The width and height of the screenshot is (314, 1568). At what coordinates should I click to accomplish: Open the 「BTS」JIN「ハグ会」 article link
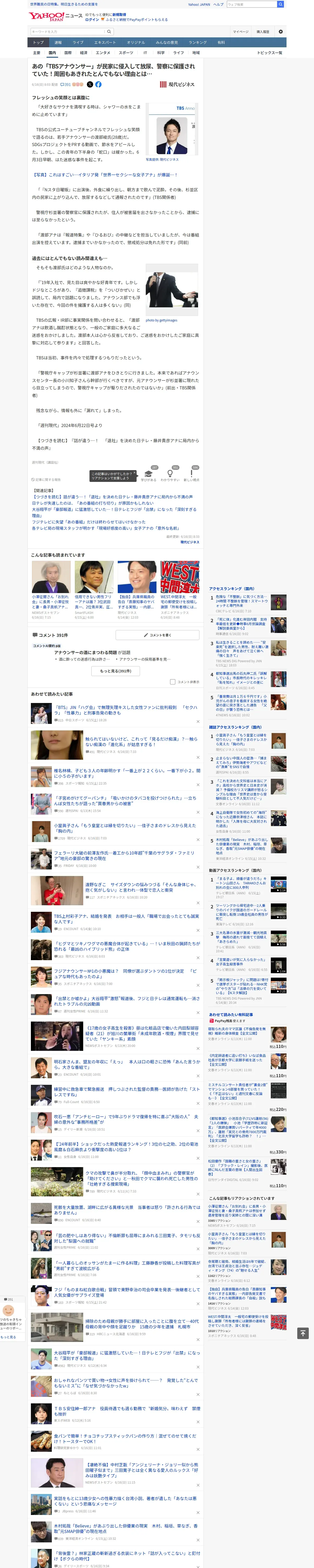[126, 710]
